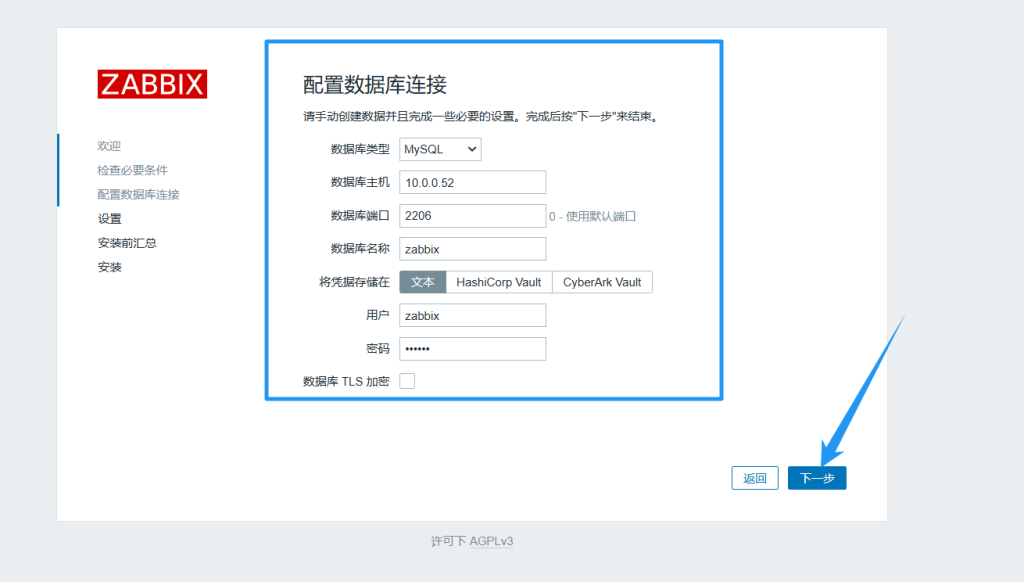Click the ZABBIX logo
The height and width of the screenshot is (582, 1024).
click(x=152, y=83)
